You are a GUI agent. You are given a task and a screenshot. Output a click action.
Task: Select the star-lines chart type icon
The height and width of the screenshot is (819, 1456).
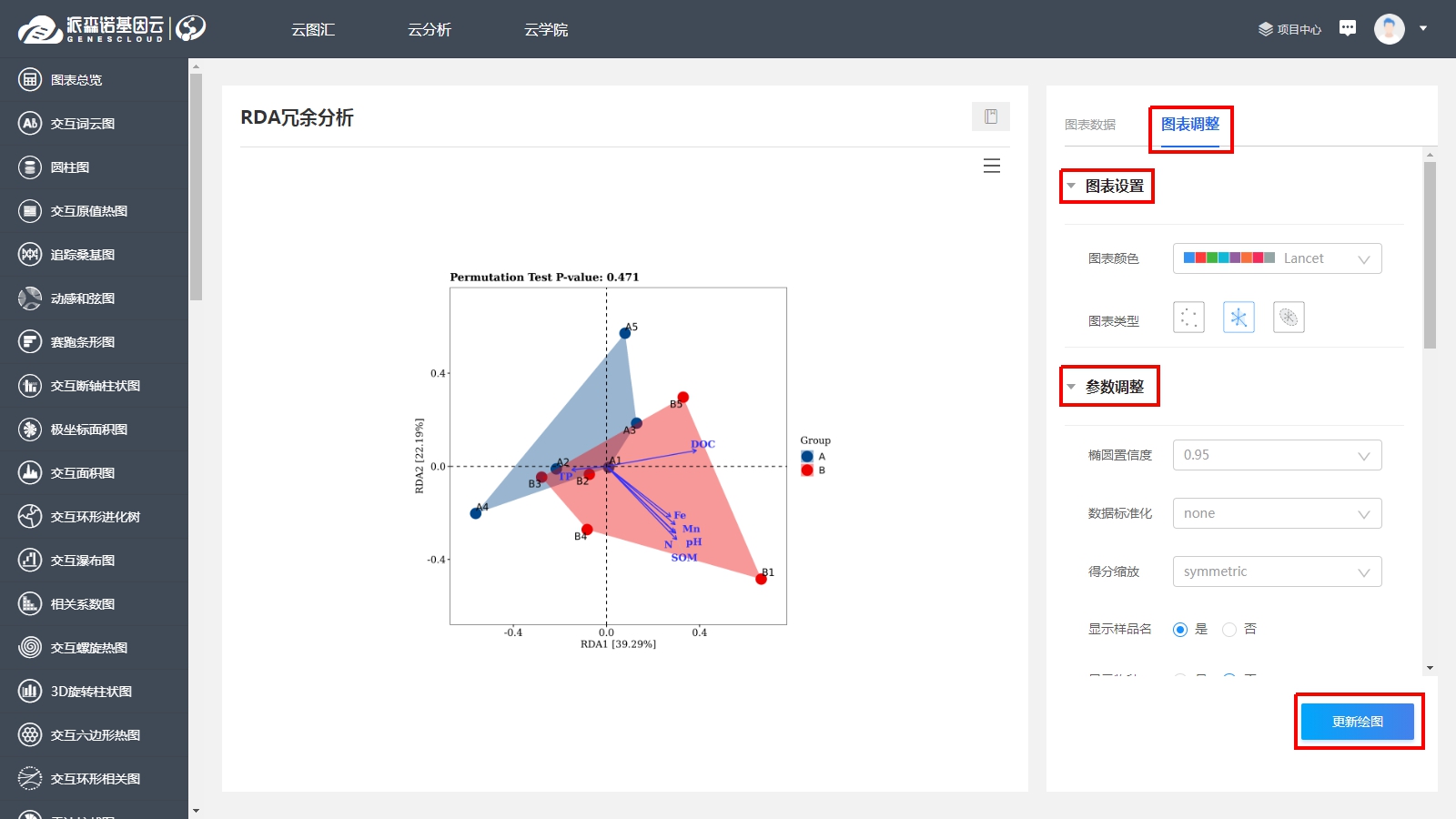[x=1239, y=318]
